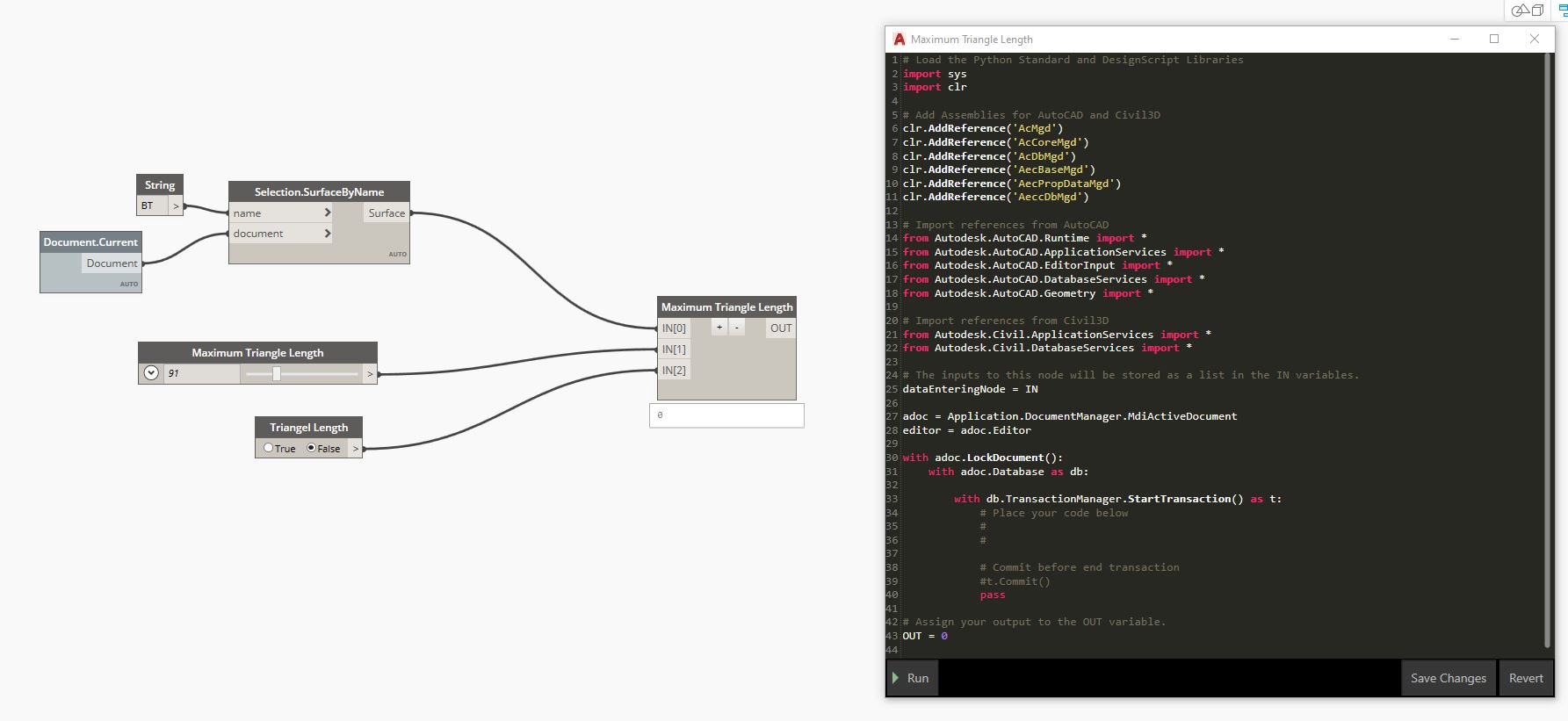Screen dimensions: 1568x721
Task: Click the slider value field showing 91
Action: 201,373
